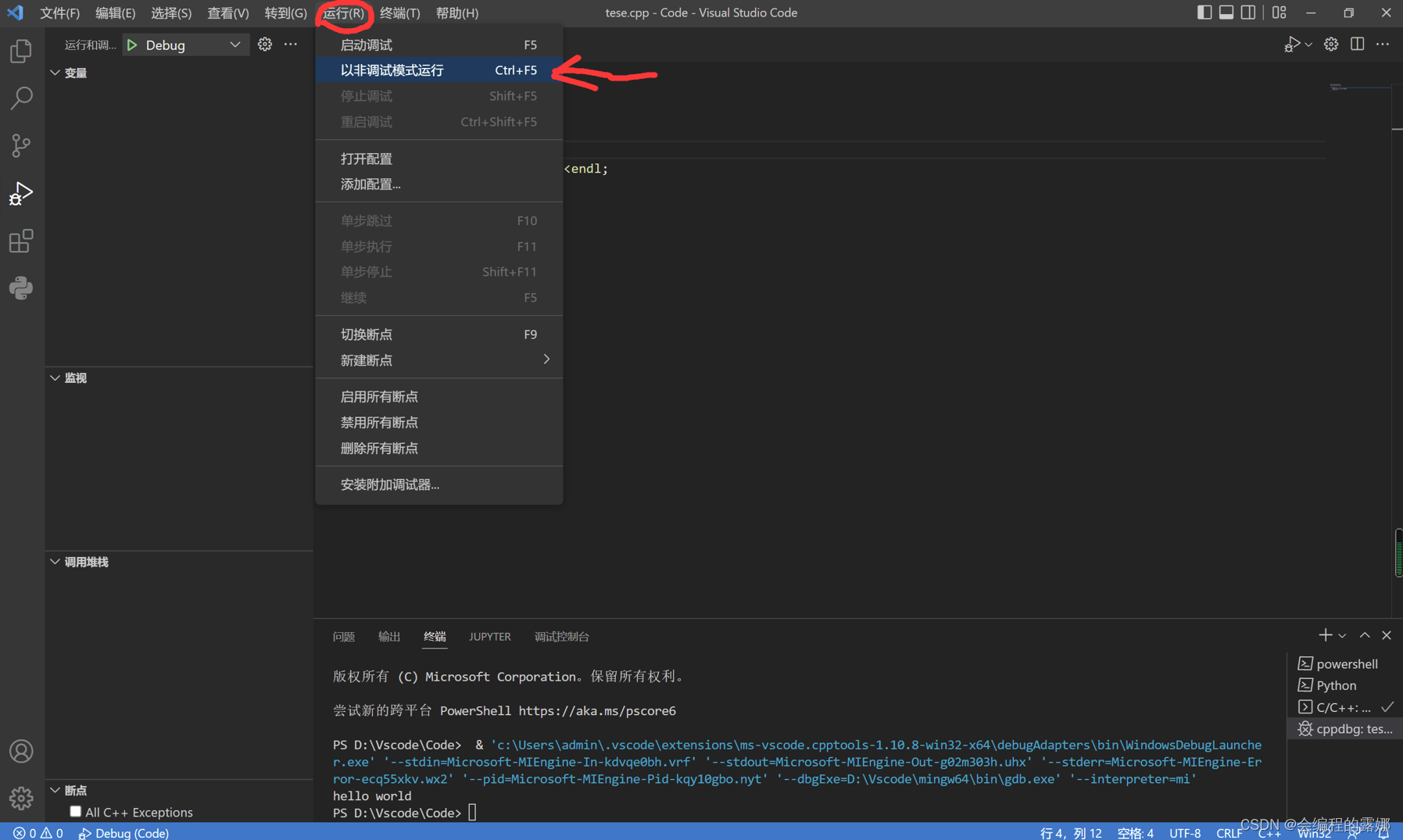This screenshot has width=1403, height=840.
Task: Toggle the panel layout icon in the title bar
Action: 1226,13
